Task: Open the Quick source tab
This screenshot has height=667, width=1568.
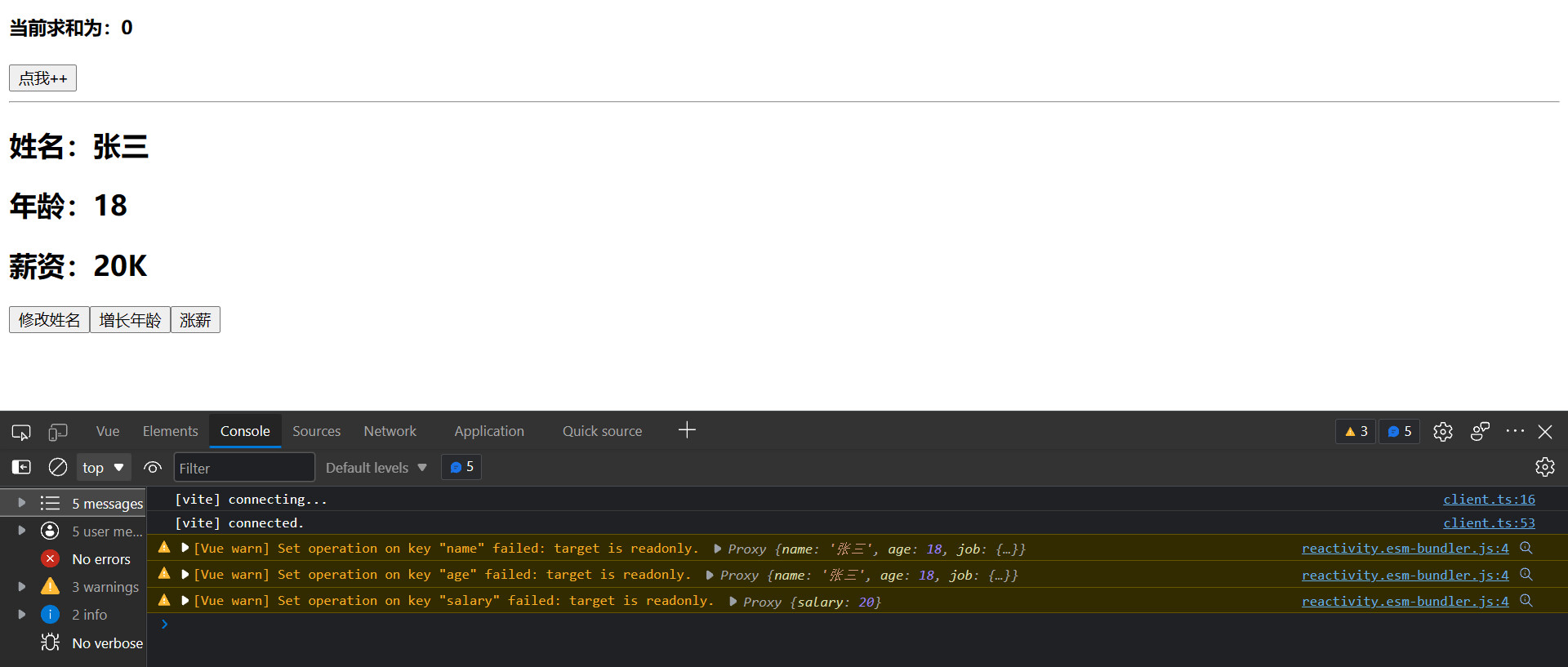Action: point(603,431)
